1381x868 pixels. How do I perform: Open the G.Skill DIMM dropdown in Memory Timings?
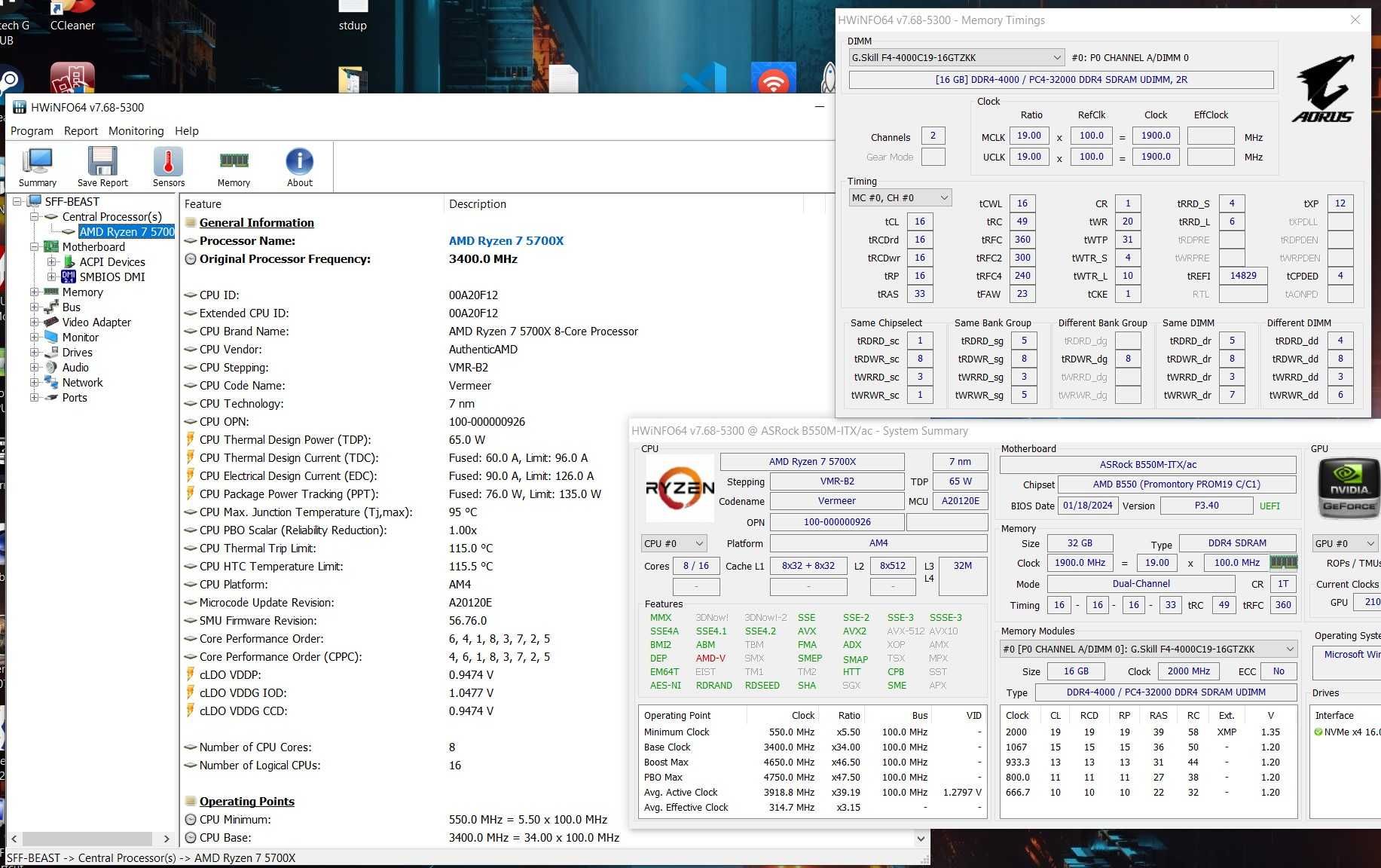[957, 57]
